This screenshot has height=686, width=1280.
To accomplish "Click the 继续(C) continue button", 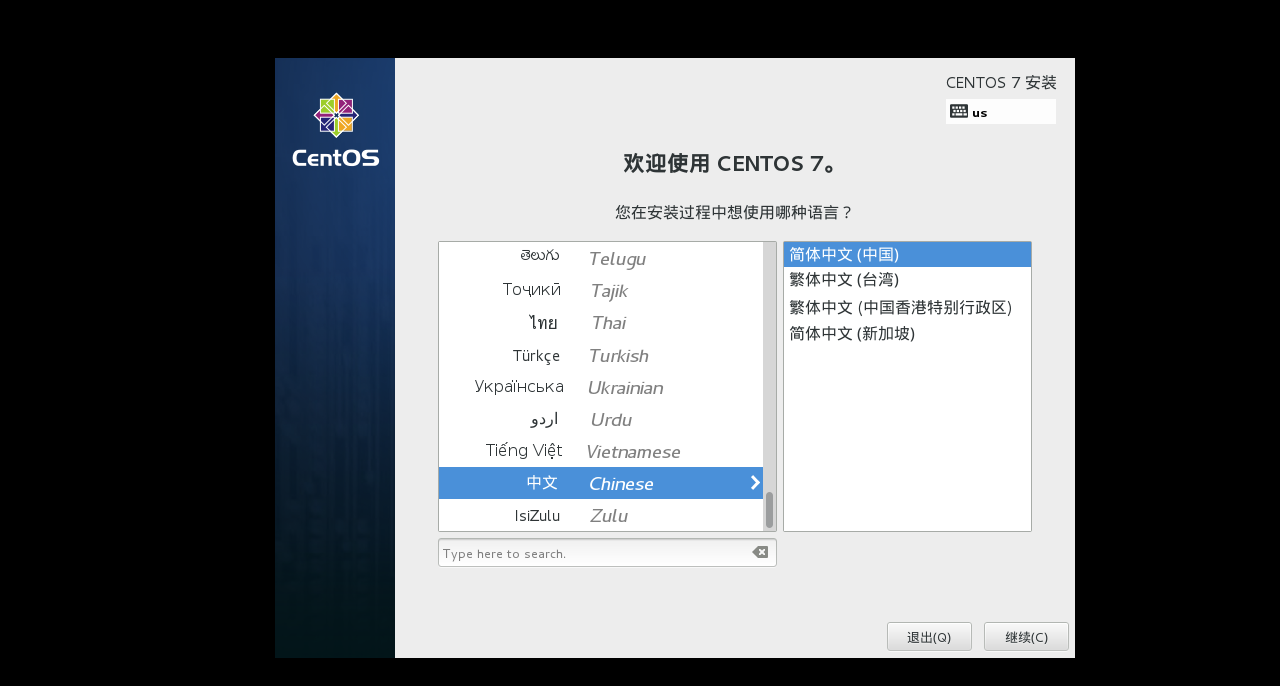I will [1026, 637].
